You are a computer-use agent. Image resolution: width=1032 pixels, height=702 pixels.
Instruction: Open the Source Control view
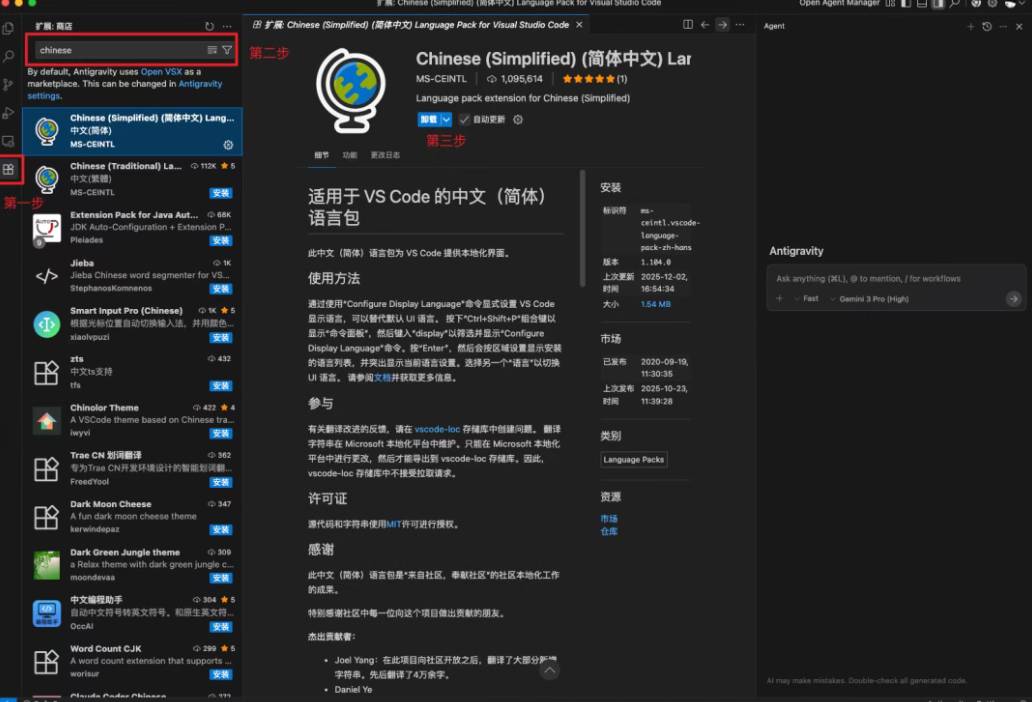[x=9, y=85]
